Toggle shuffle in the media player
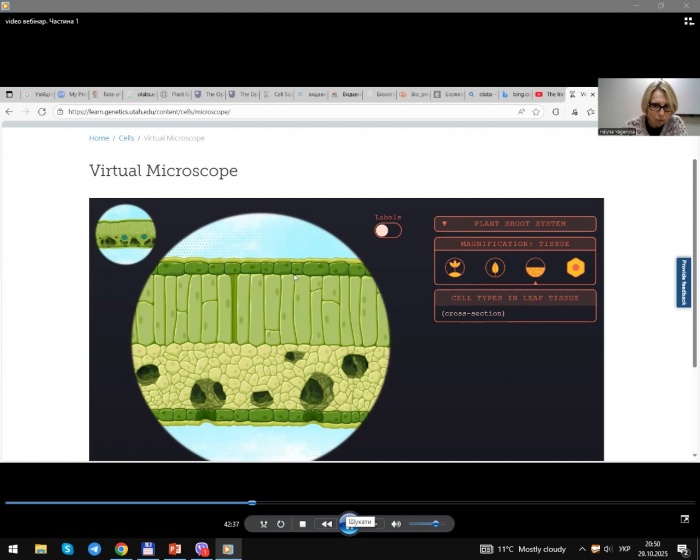This screenshot has height=560, width=700. click(264, 524)
